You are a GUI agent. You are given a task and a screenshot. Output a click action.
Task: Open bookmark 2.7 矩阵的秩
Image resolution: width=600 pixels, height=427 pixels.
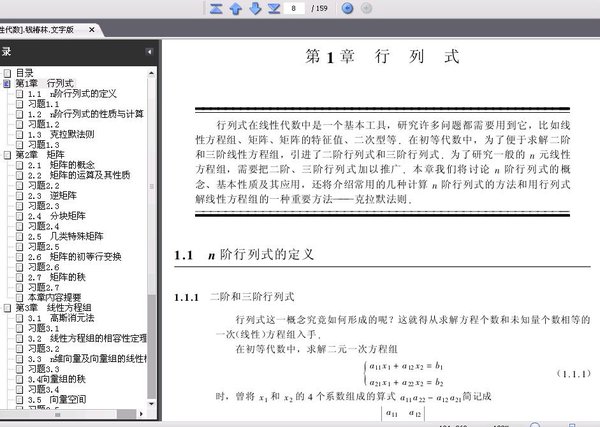coord(56,277)
